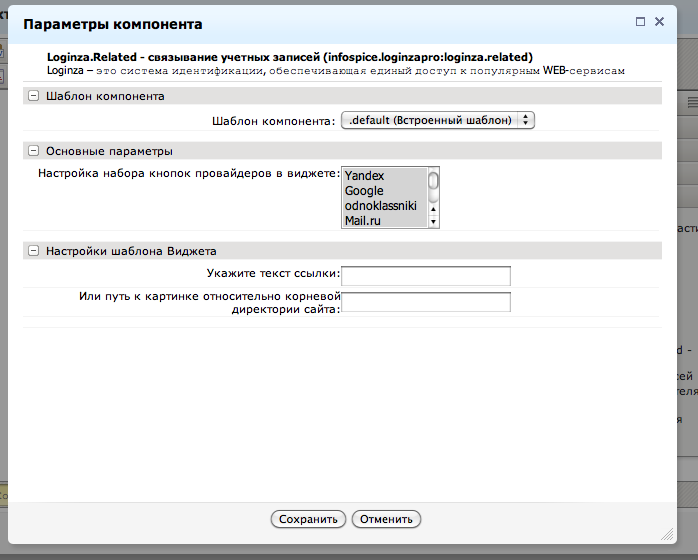Collapse the Настройки шаблона Виджета section
This screenshot has height=560, width=698.
coord(33,251)
